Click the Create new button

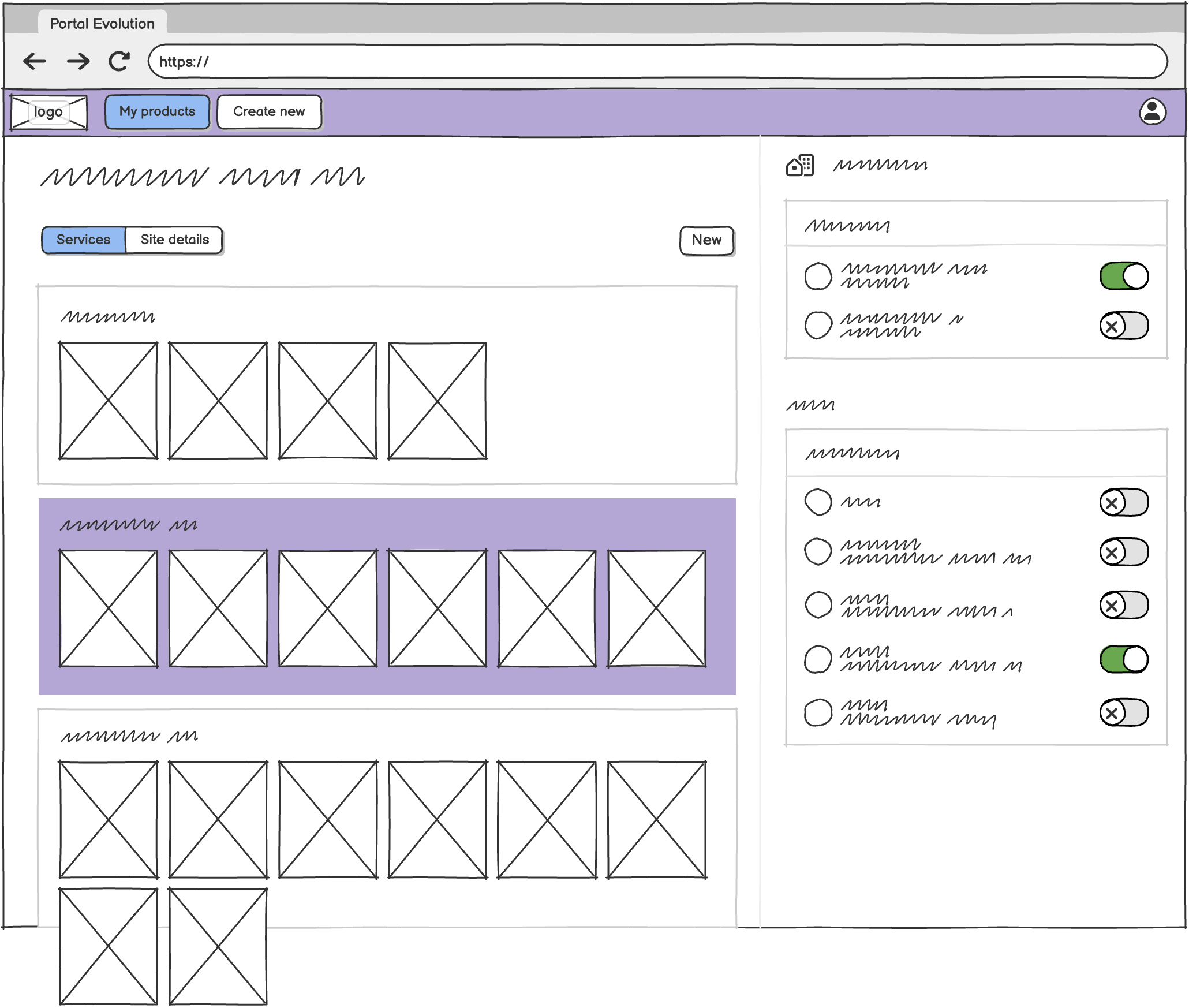pyautogui.click(x=269, y=112)
